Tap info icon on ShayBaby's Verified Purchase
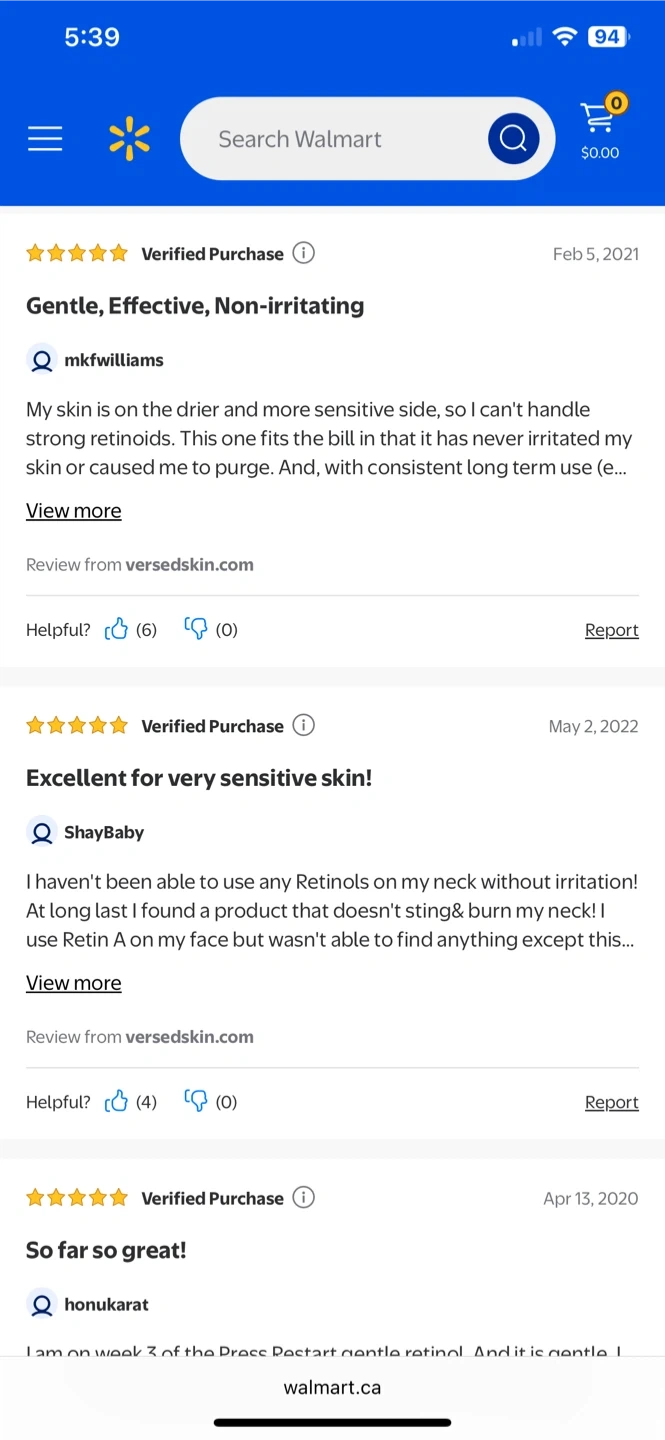Viewport: 665px width, 1440px height. 303,725
